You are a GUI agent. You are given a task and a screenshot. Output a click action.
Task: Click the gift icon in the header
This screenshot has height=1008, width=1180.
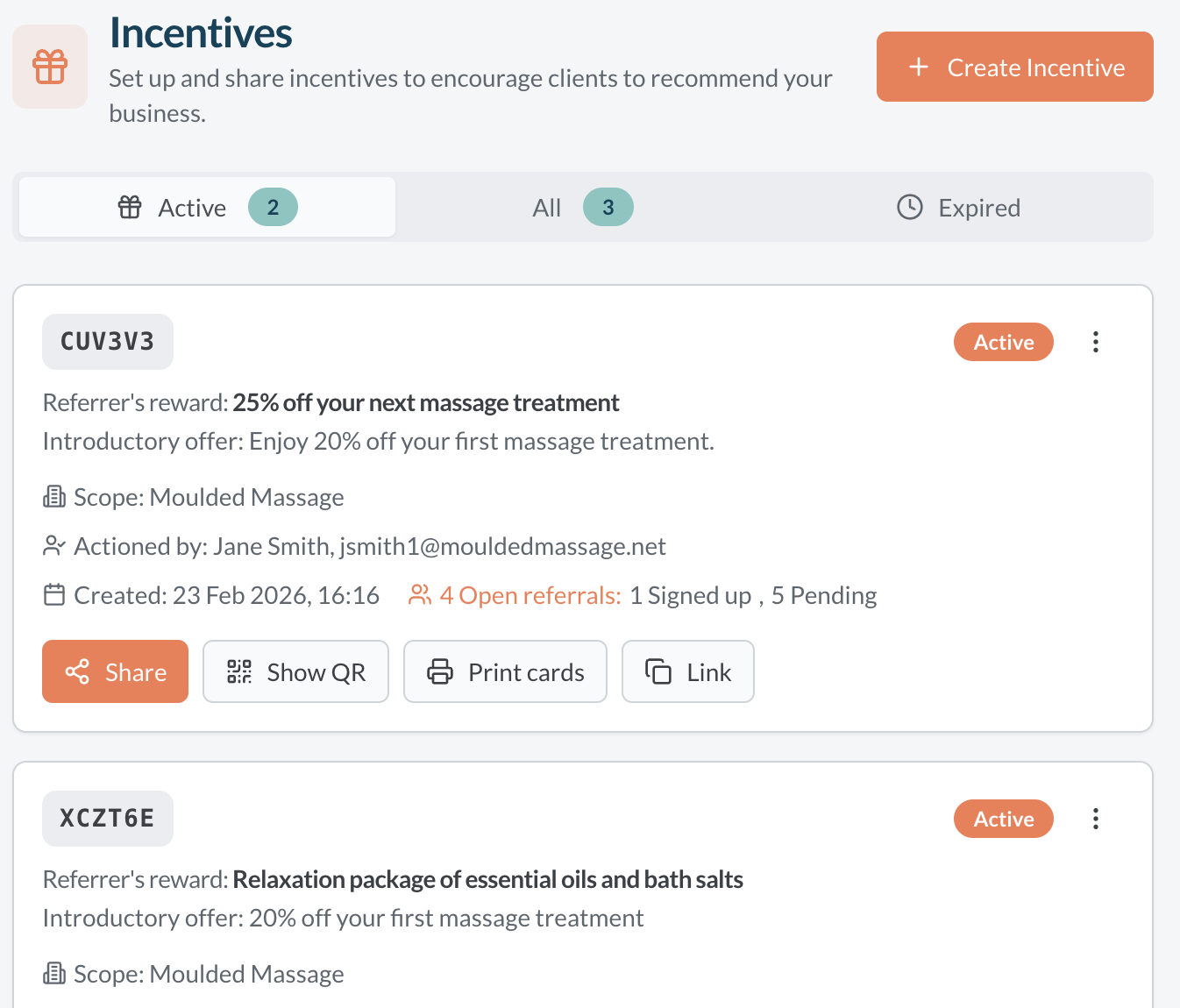click(x=50, y=66)
